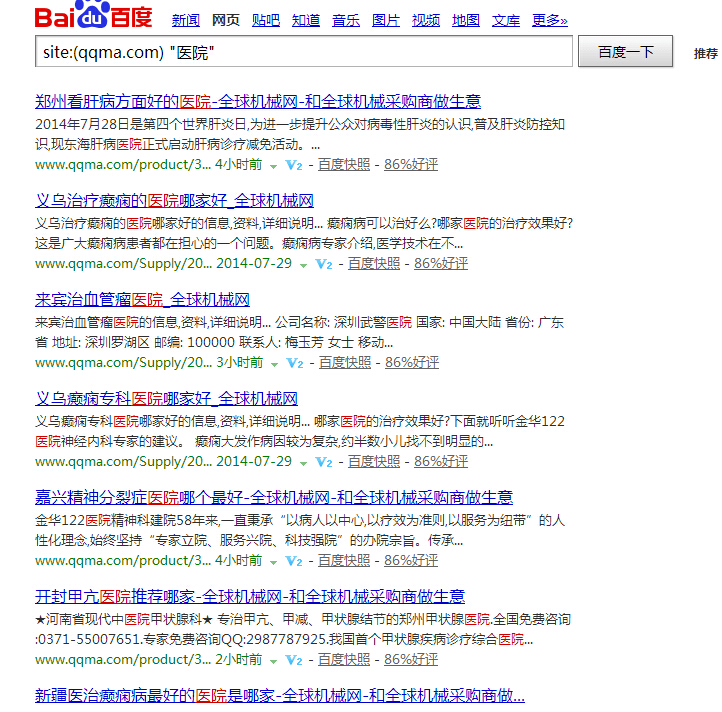Open the 地图 tab

tap(466, 20)
